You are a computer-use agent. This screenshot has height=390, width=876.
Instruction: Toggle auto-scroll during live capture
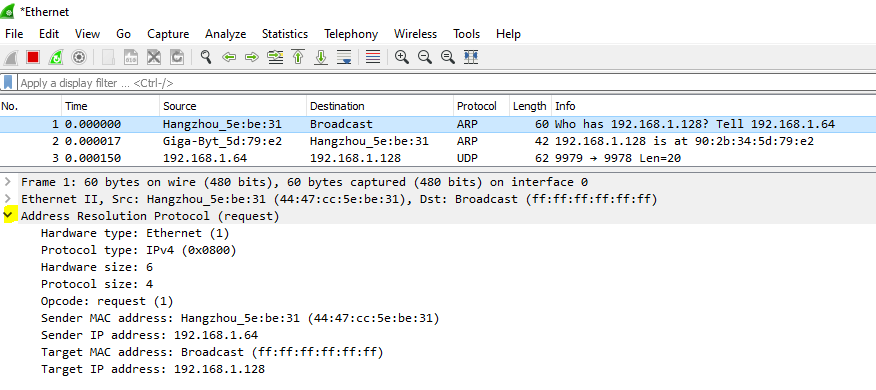pyautogui.click(x=345, y=57)
